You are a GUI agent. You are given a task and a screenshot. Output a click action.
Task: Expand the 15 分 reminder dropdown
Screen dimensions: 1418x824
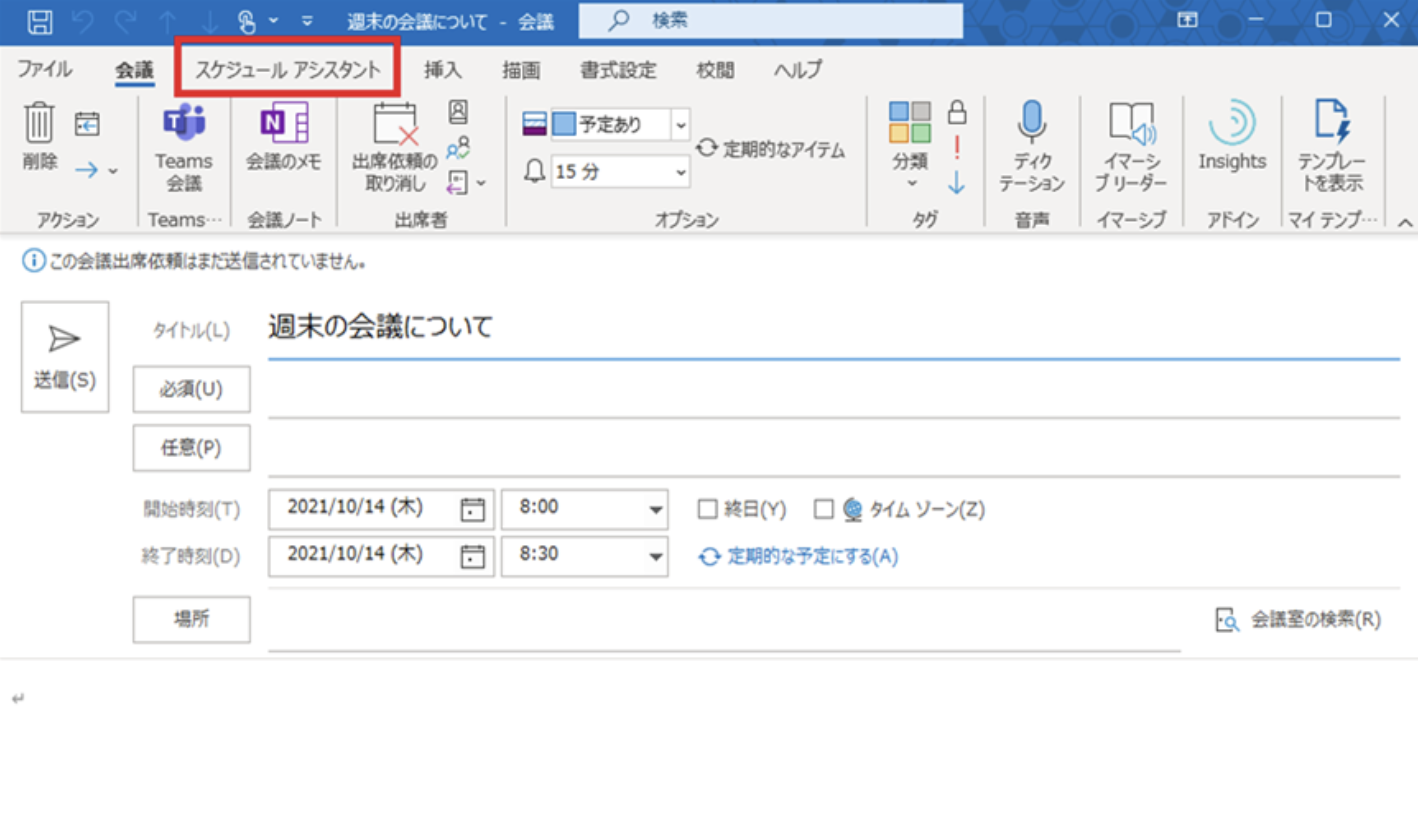pyautogui.click(x=681, y=172)
